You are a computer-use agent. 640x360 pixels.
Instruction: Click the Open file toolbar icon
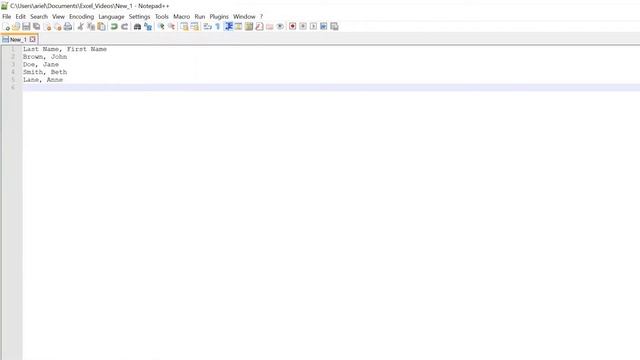point(16,27)
